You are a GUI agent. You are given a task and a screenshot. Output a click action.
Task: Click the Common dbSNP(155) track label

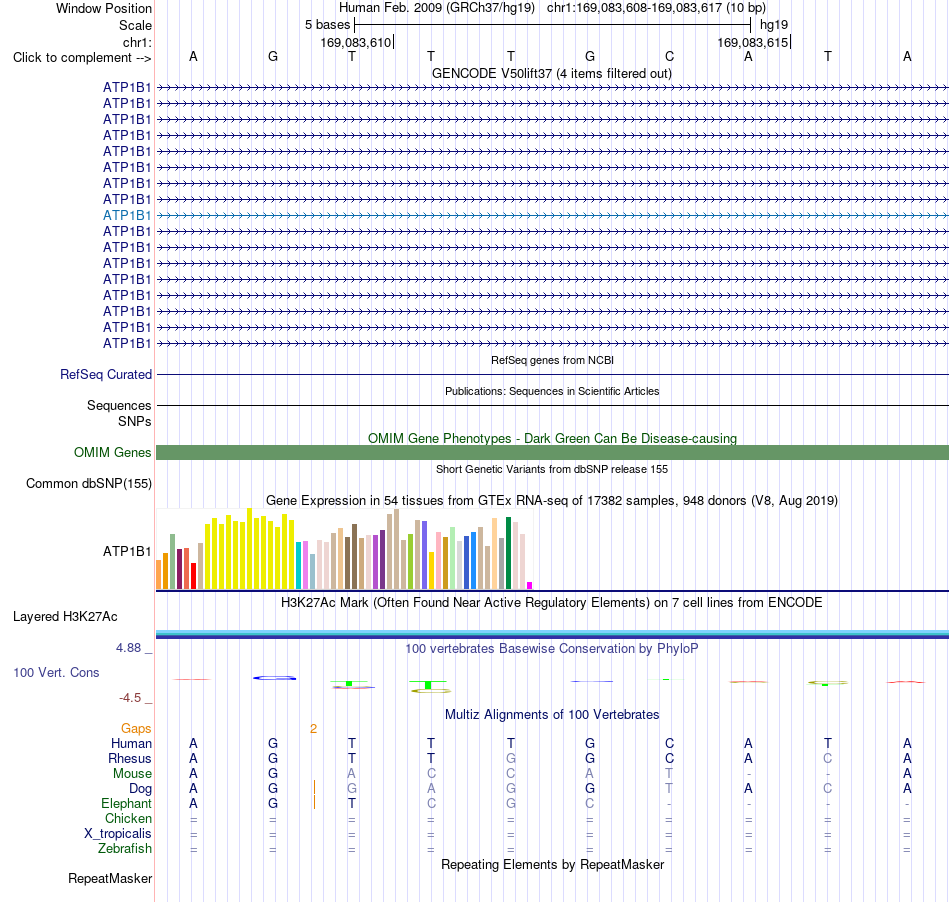(x=88, y=483)
